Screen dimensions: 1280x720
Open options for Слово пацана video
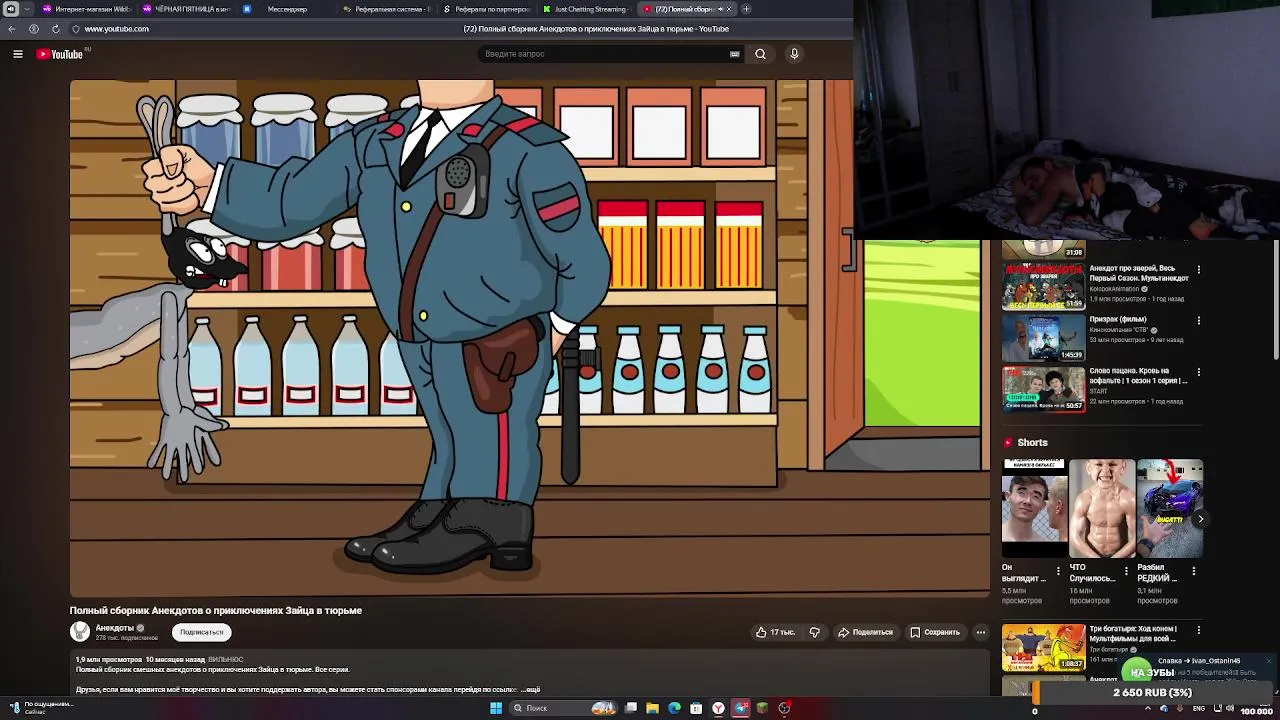(1199, 372)
